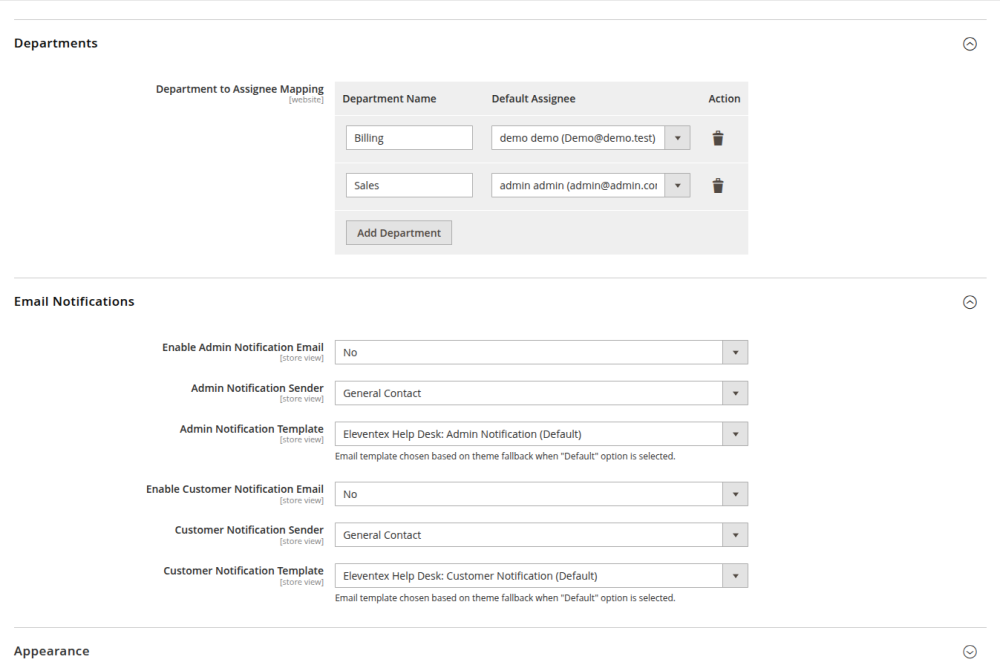1000x668 pixels.
Task: Open the Billing default assignee dropdown
Action: 590,138
